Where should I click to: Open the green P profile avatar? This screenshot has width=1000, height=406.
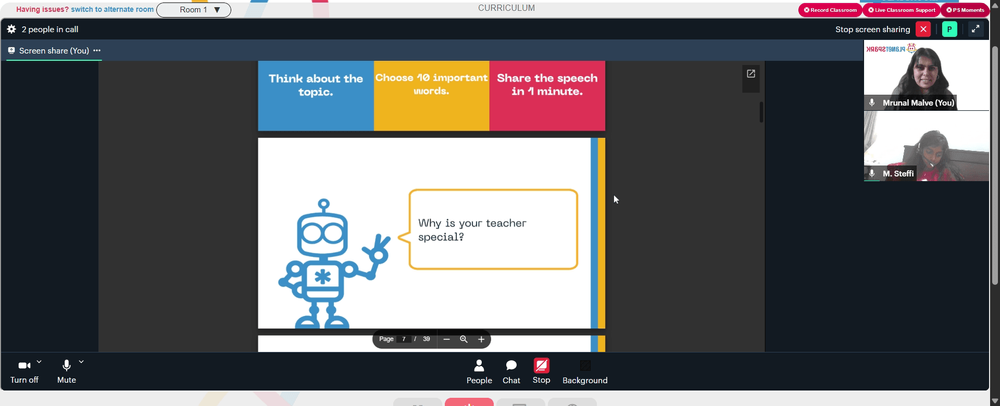[950, 29]
